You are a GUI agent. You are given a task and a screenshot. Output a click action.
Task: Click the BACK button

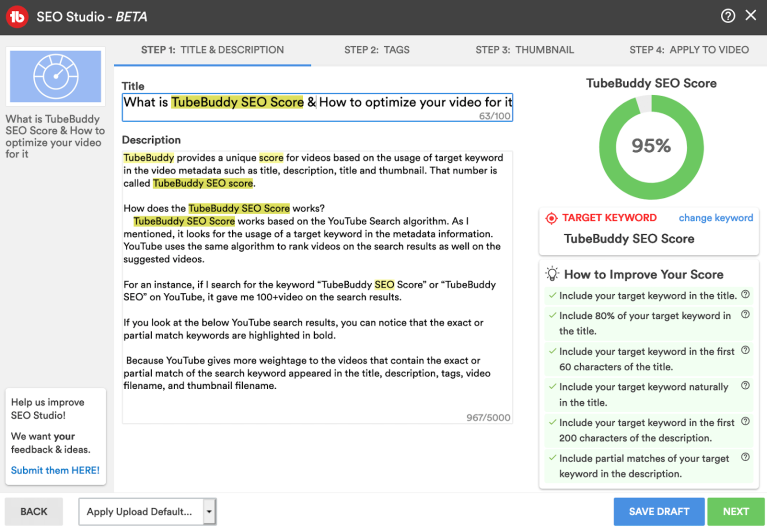click(34, 511)
